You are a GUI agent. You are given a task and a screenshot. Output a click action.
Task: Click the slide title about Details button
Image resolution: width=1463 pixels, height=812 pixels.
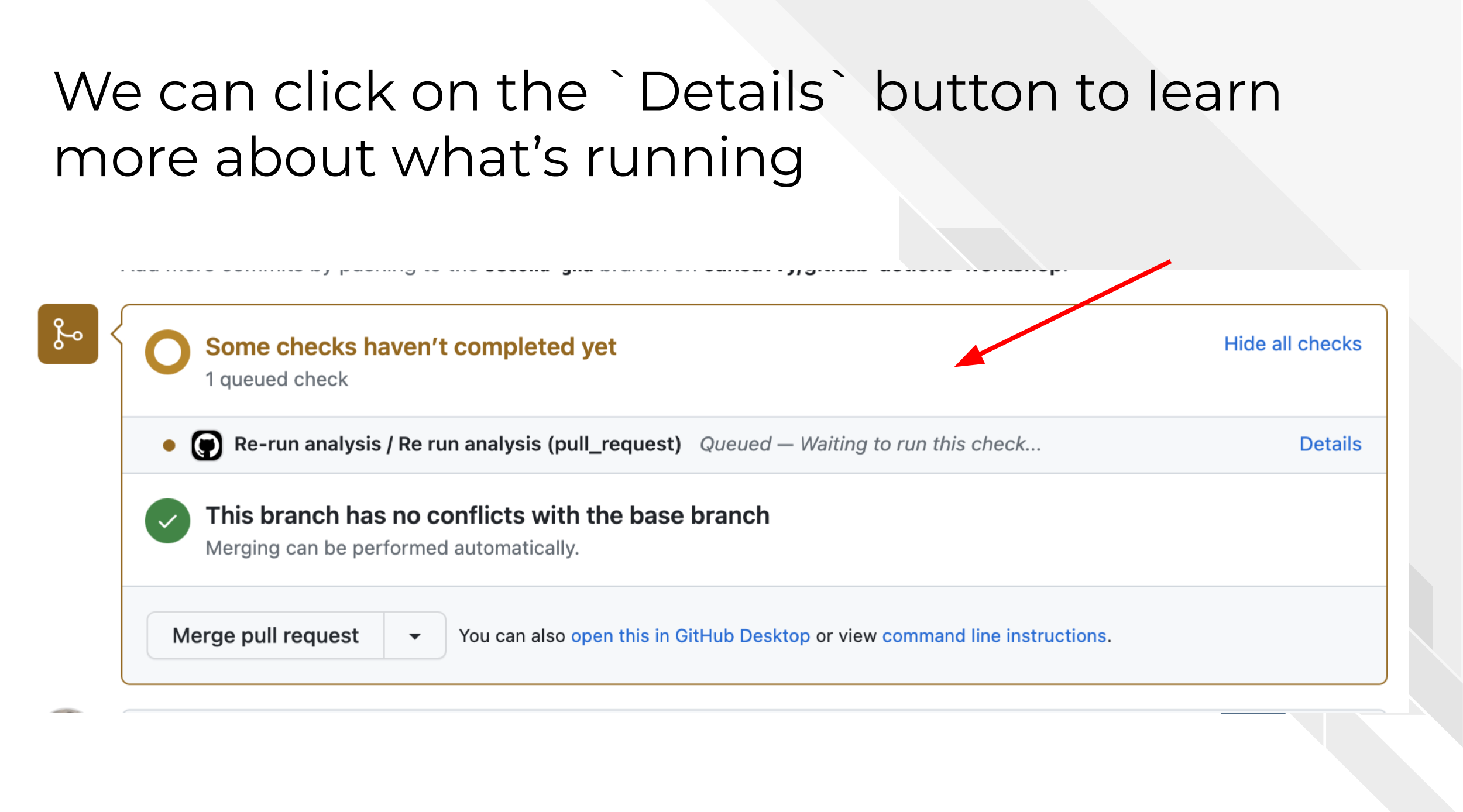click(x=667, y=124)
